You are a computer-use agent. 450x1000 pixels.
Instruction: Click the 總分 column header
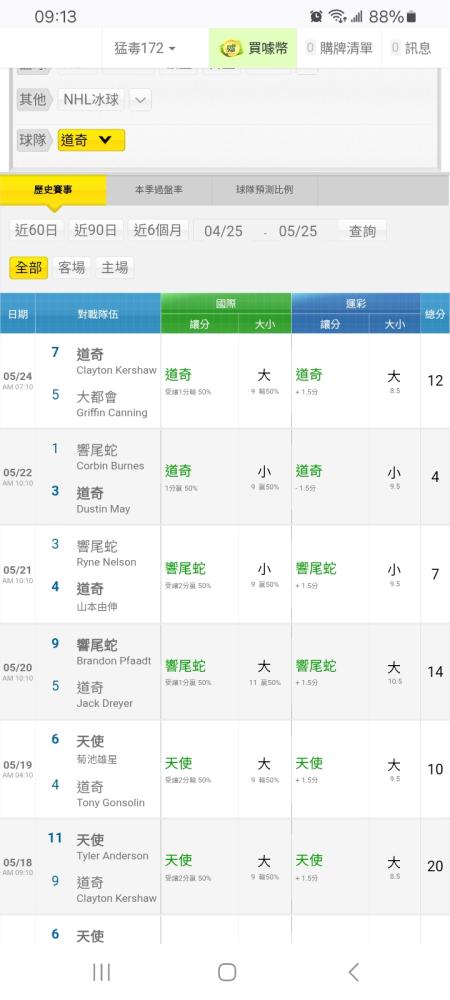(435, 314)
